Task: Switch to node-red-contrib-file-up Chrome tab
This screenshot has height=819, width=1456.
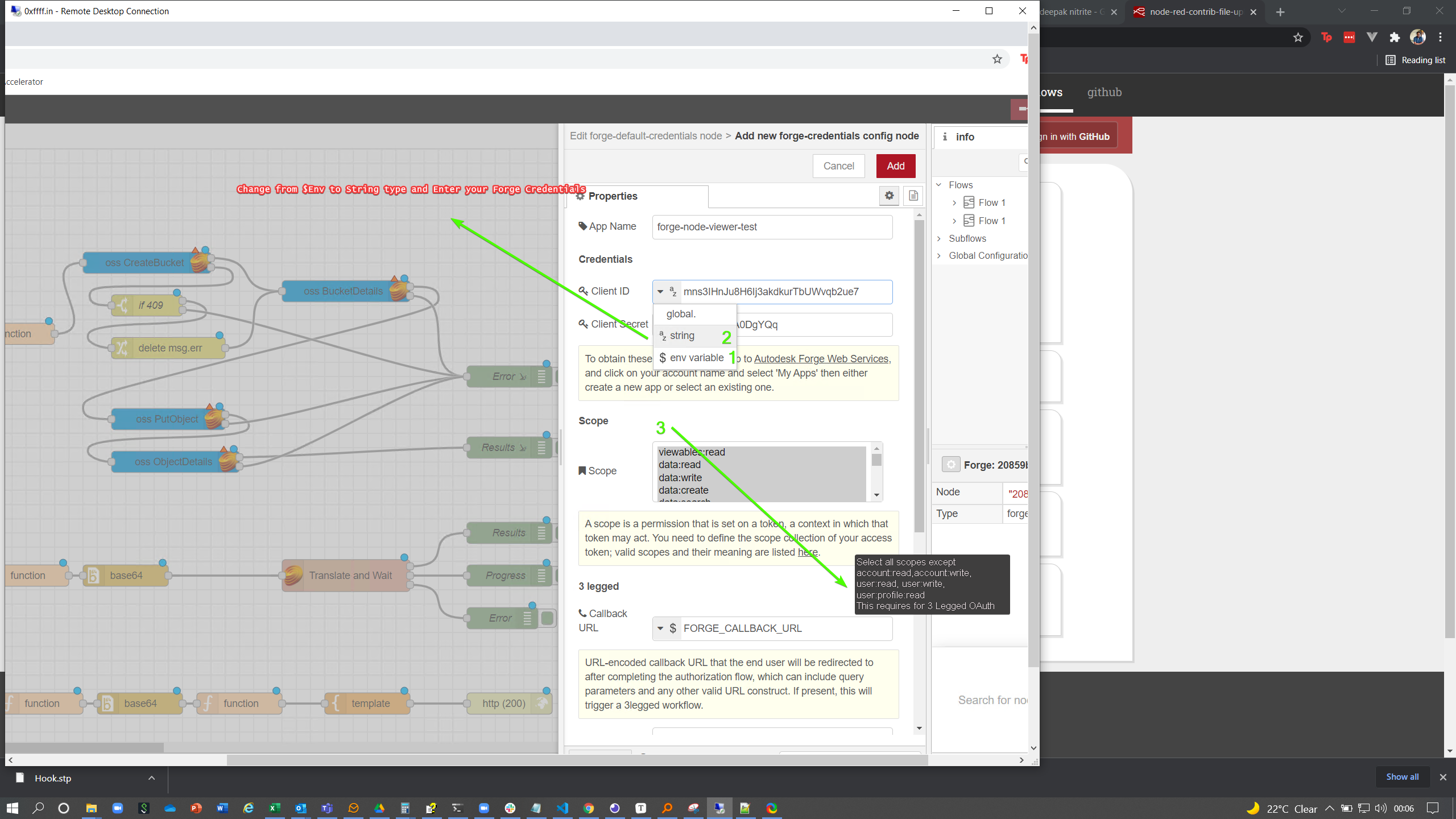Action: 1196,12
